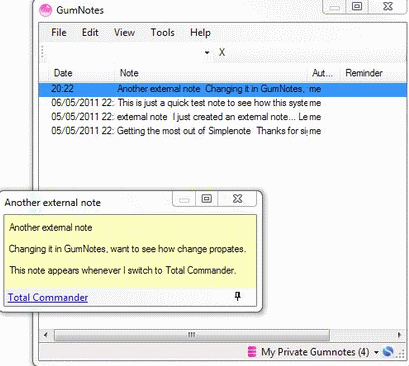Open the File menu

click(59, 33)
